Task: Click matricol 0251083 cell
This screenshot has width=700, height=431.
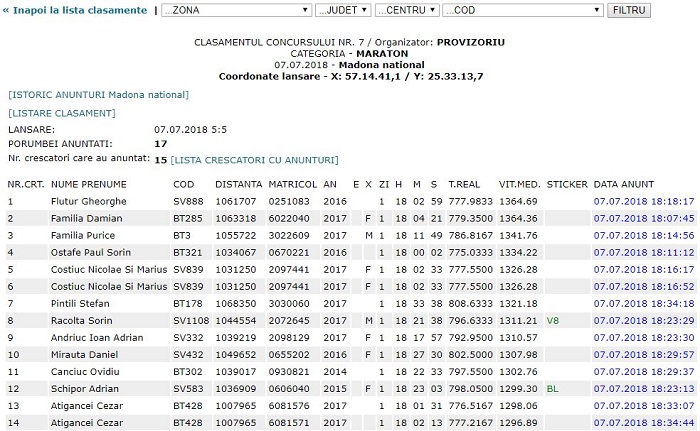Action: point(289,201)
